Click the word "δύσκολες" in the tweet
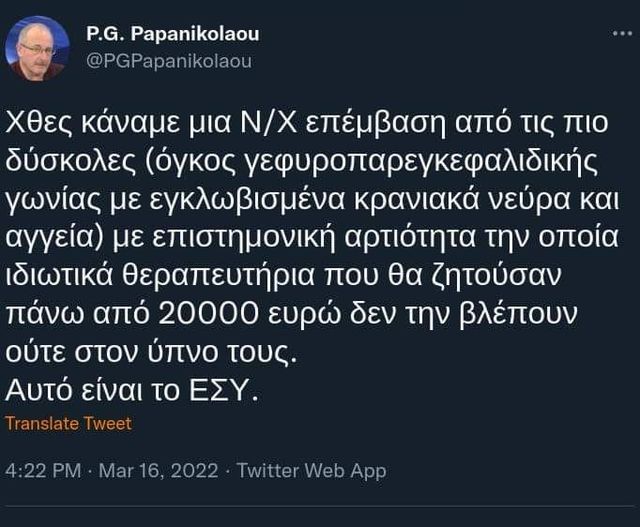The height and width of the screenshot is (527, 640). [x=67, y=158]
